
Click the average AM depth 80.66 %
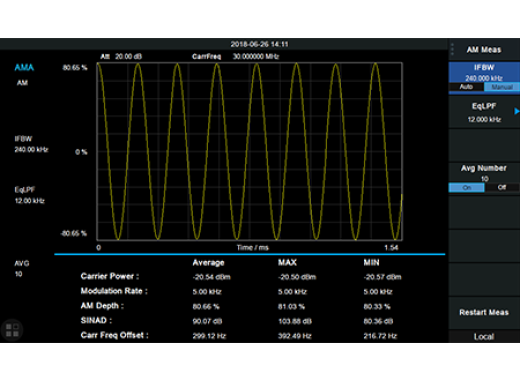pos(206,307)
